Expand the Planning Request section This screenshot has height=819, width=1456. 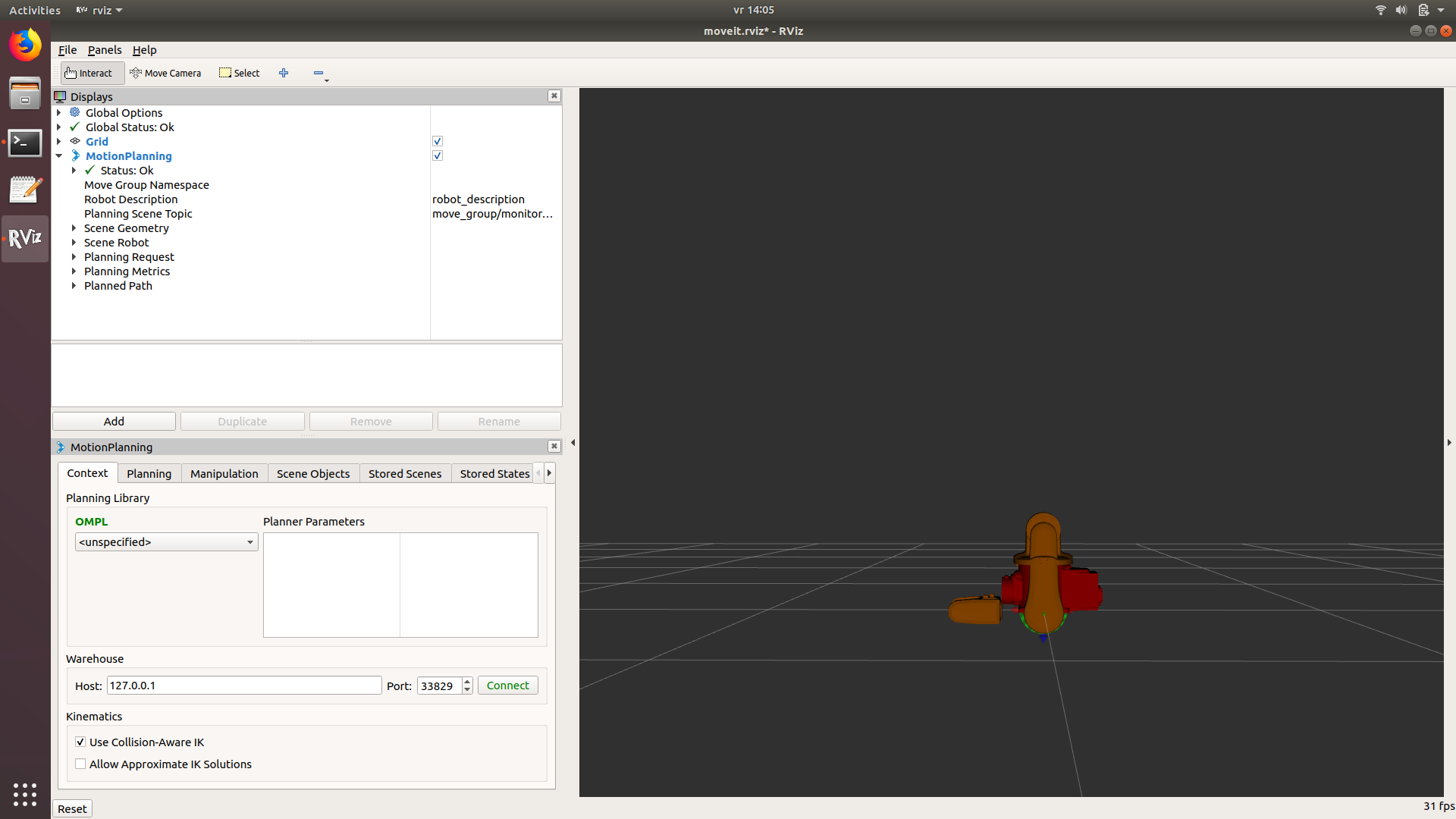[75, 256]
